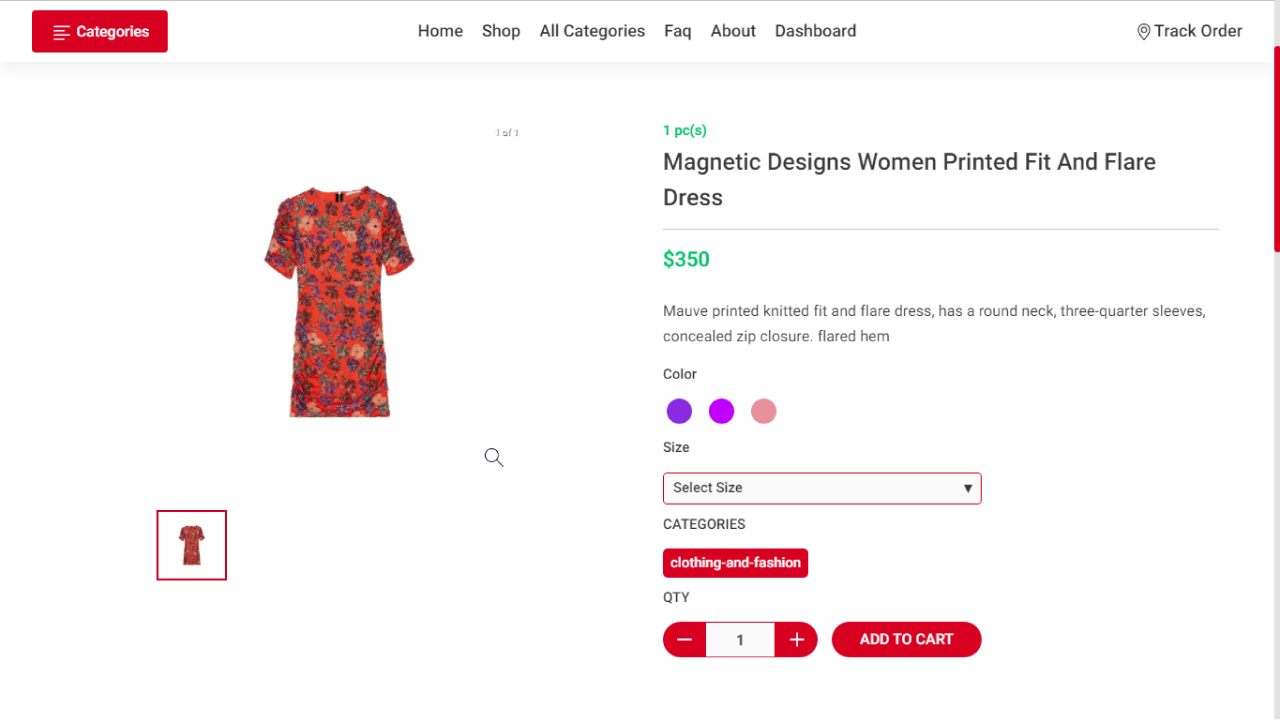Open the Select Size dropdown
The width and height of the screenshot is (1280, 720).
click(x=821, y=488)
